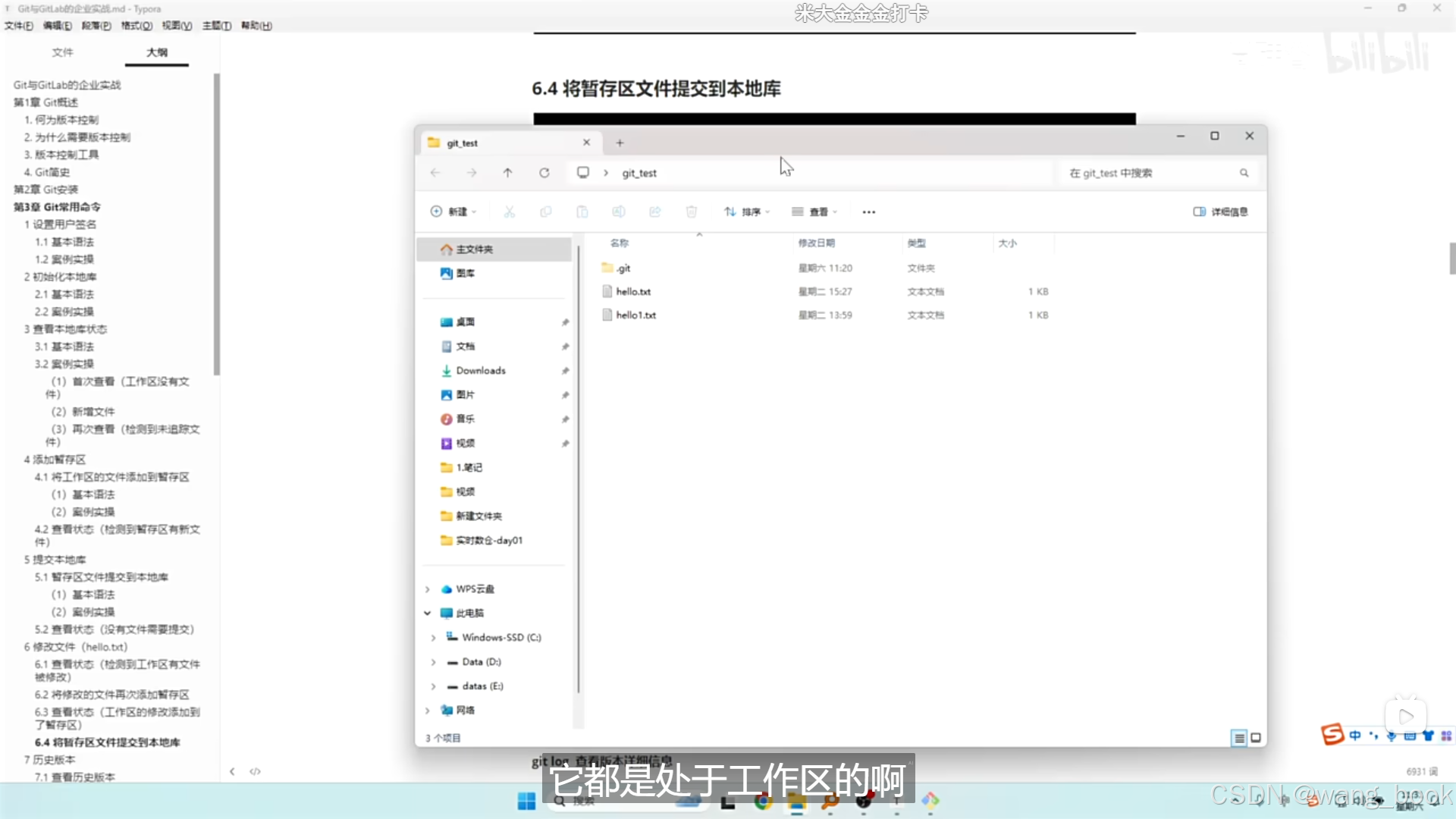Click the .git folder icon

(607, 268)
